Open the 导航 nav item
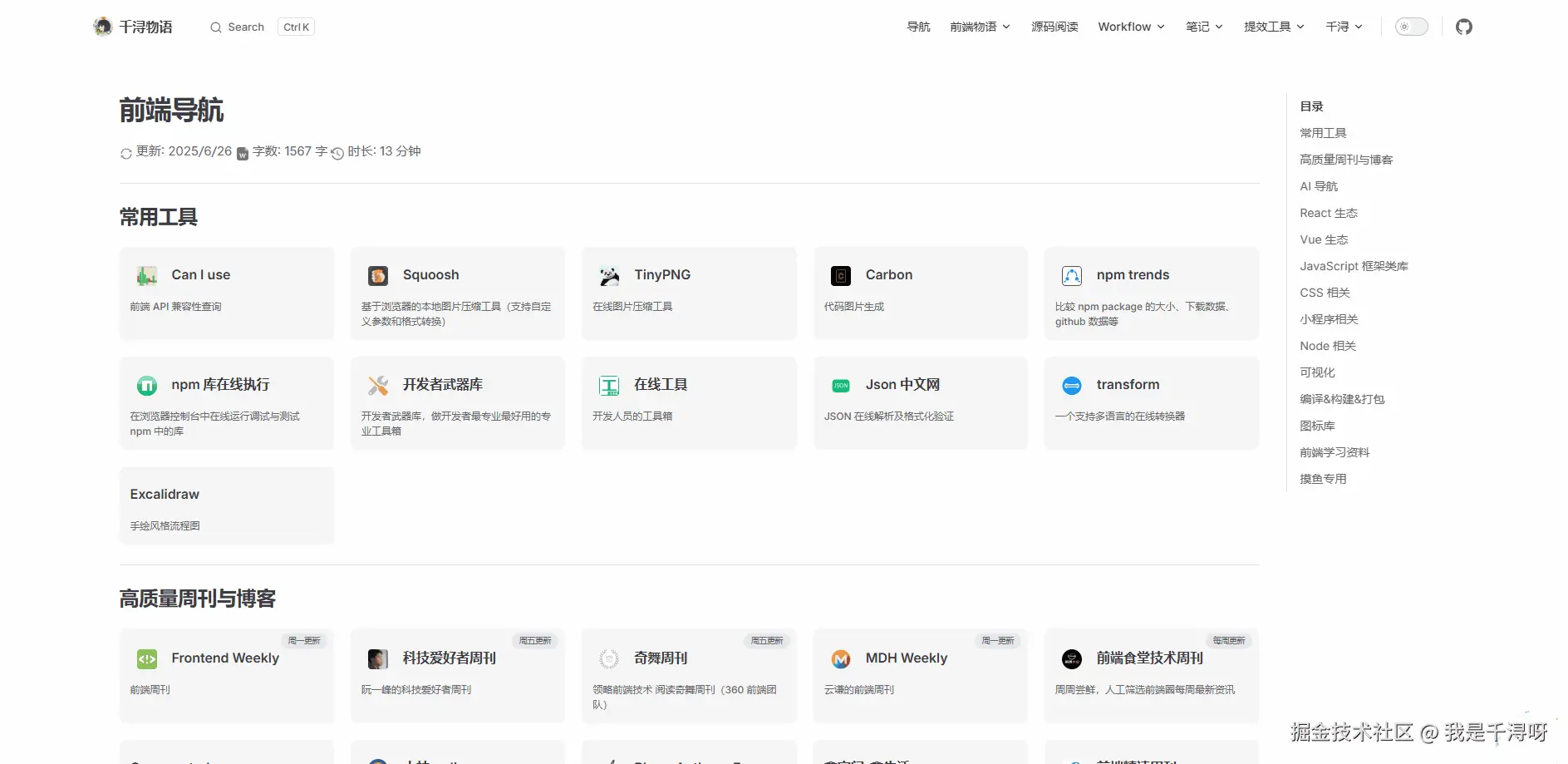 point(918,27)
